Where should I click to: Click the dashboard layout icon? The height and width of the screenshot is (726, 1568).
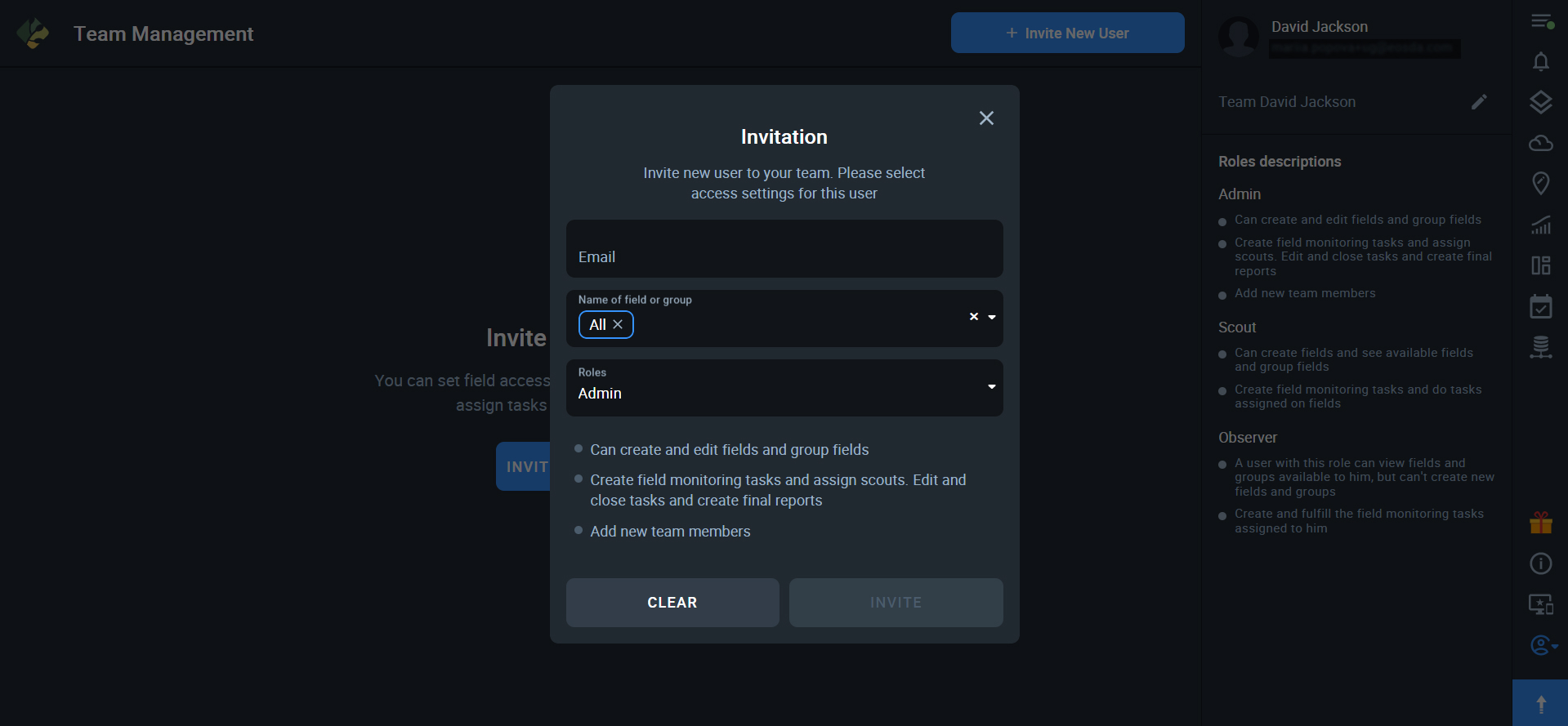1540,265
